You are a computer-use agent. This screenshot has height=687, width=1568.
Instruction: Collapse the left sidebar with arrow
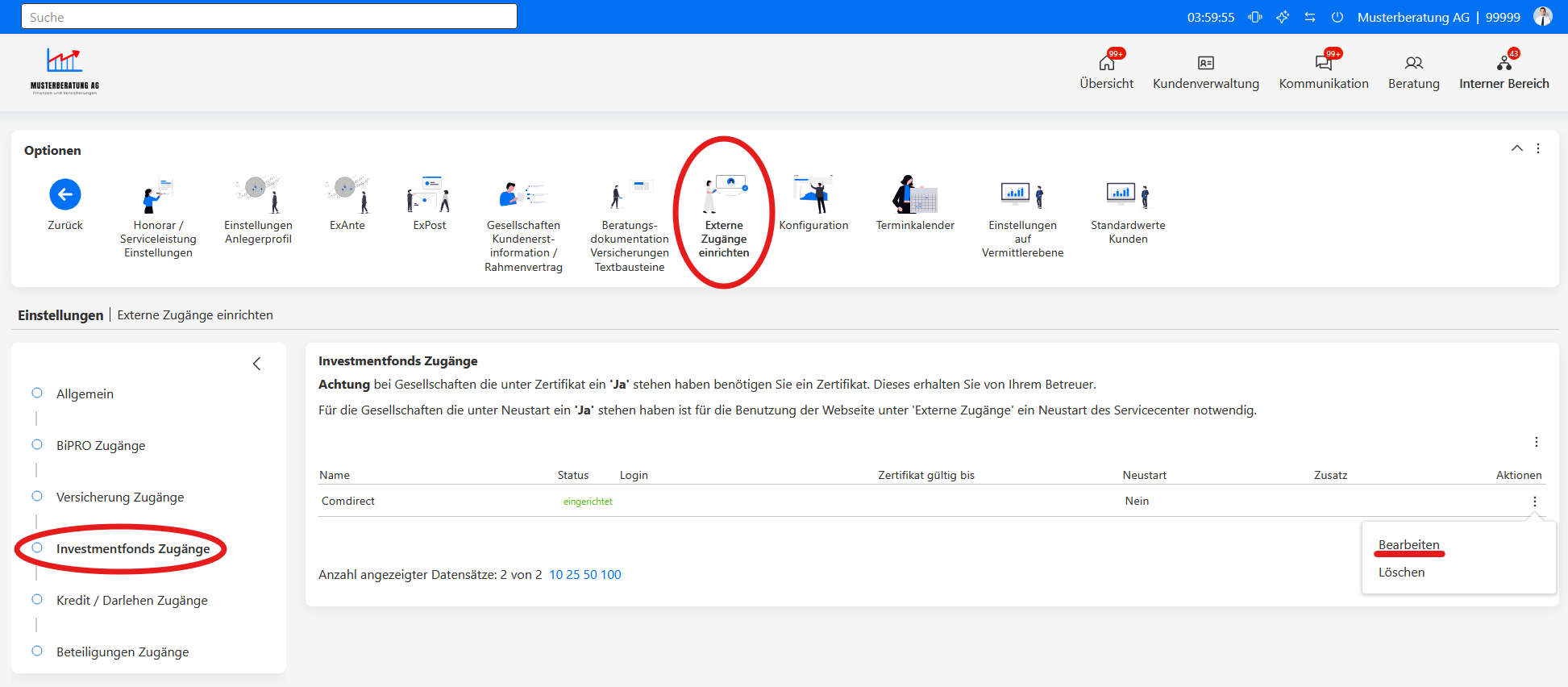pos(257,364)
